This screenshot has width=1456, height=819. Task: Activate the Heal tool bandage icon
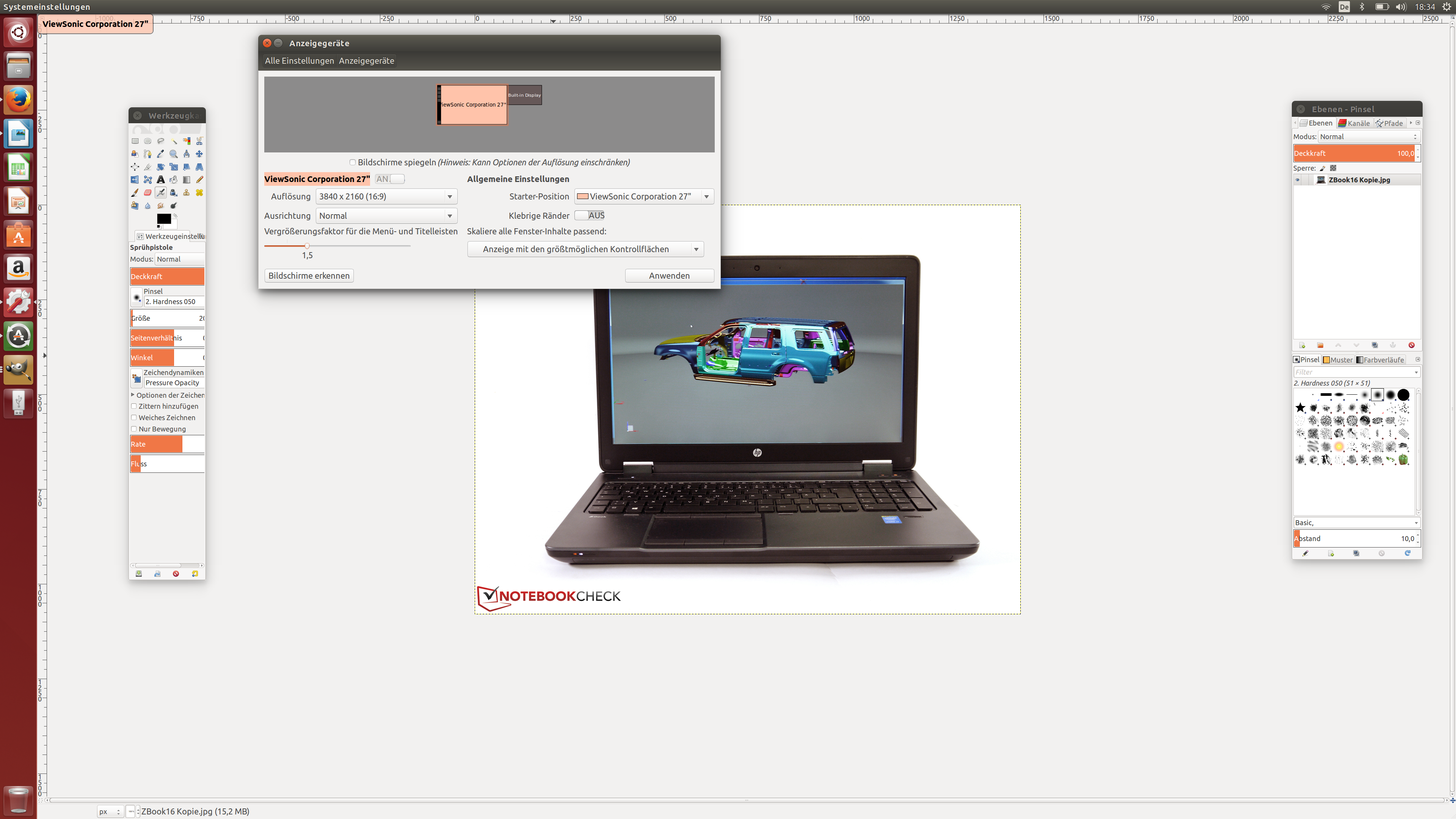tap(199, 193)
